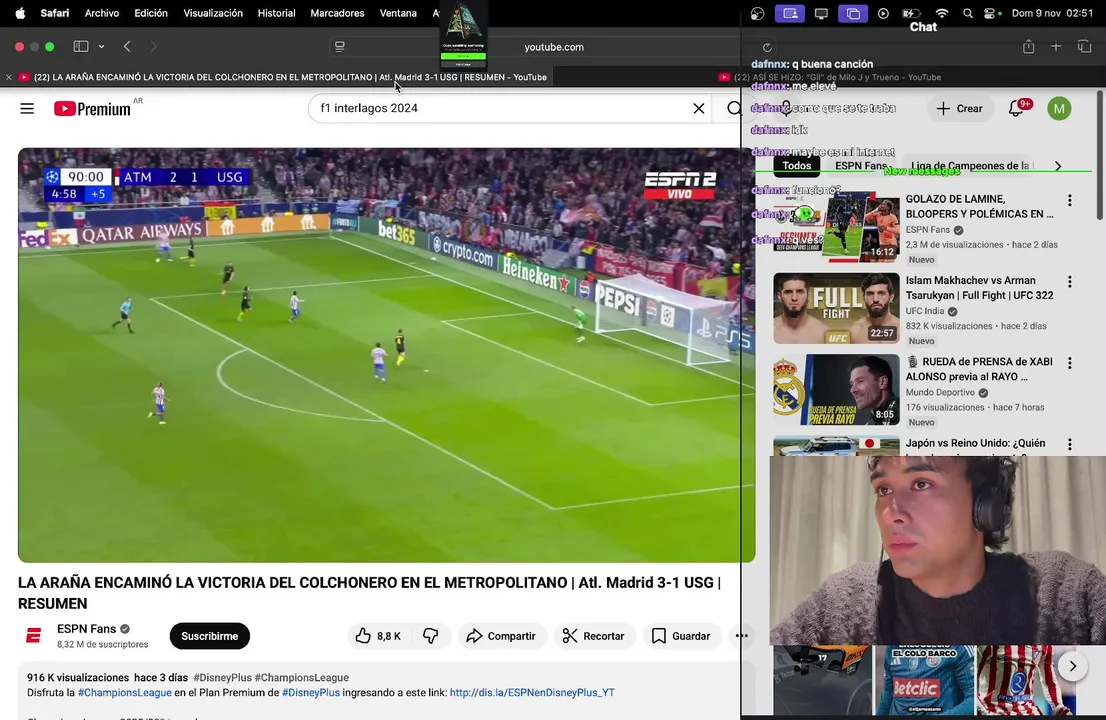This screenshot has width=1106, height=720.
Task: Advance the shelf with its arrow
Action: tap(1073, 666)
